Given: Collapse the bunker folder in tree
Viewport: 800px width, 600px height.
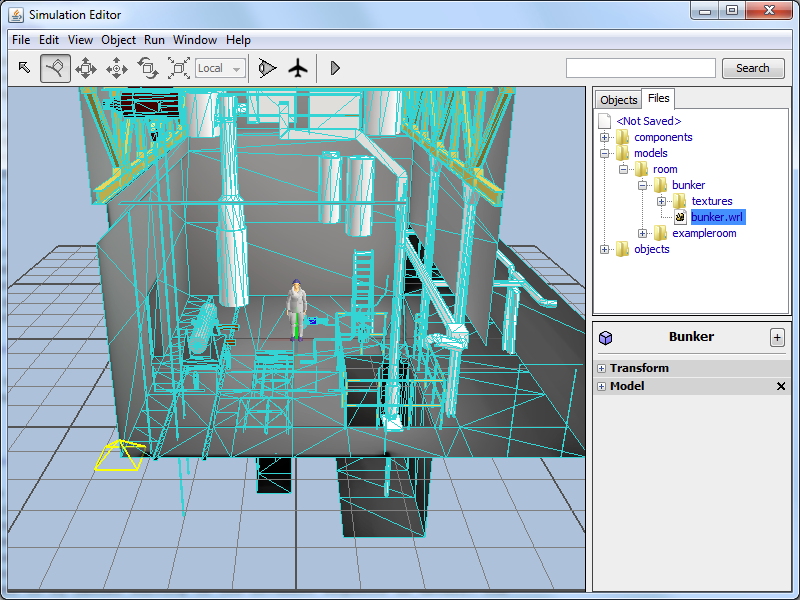Looking at the screenshot, I should [x=644, y=185].
